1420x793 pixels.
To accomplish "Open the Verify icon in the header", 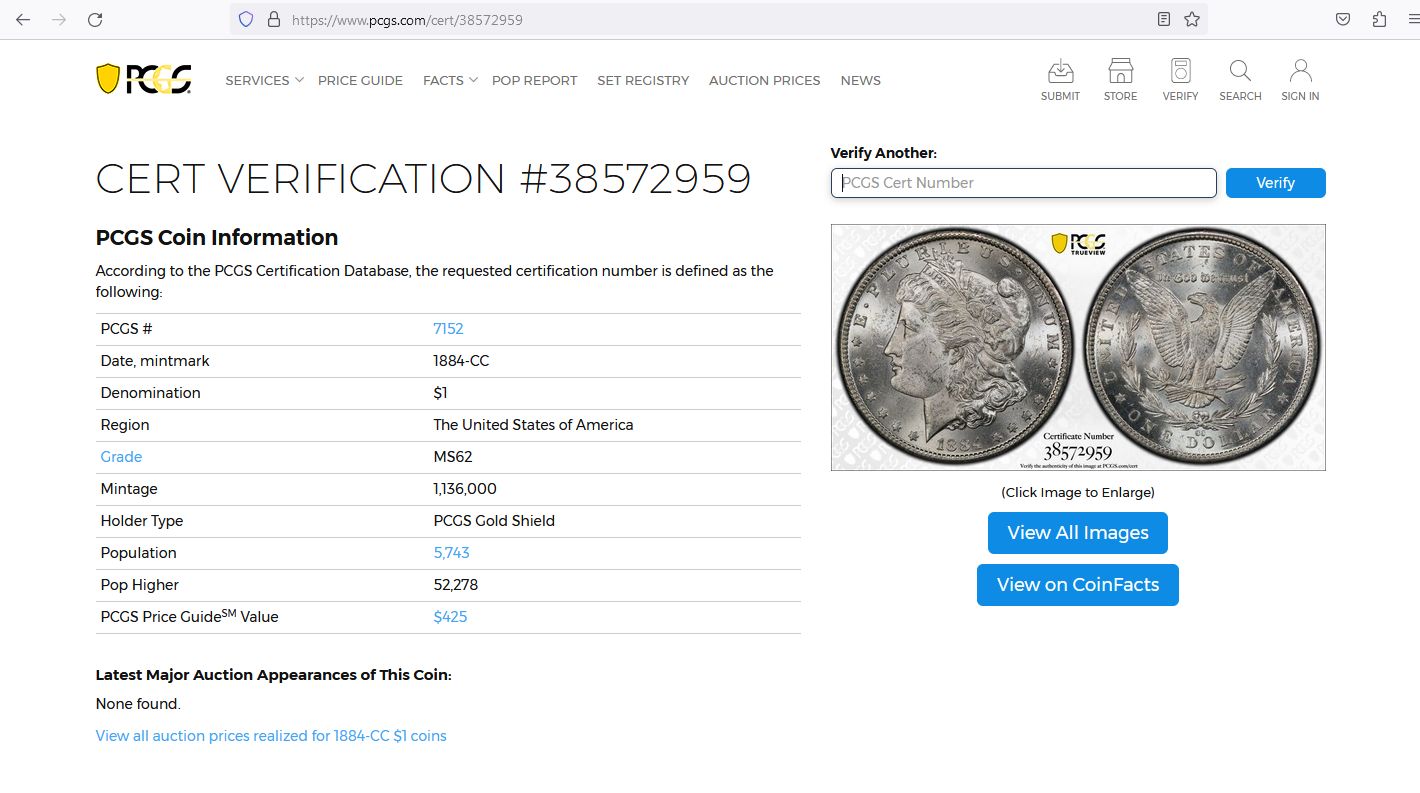I will (1180, 80).
